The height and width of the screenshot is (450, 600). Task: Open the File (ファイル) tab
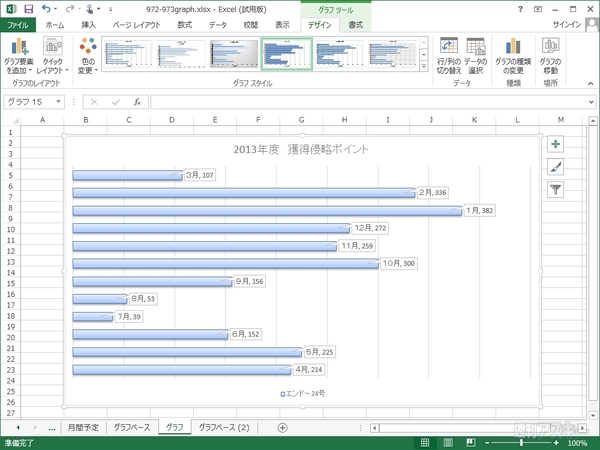pyautogui.click(x=18, y=25)
